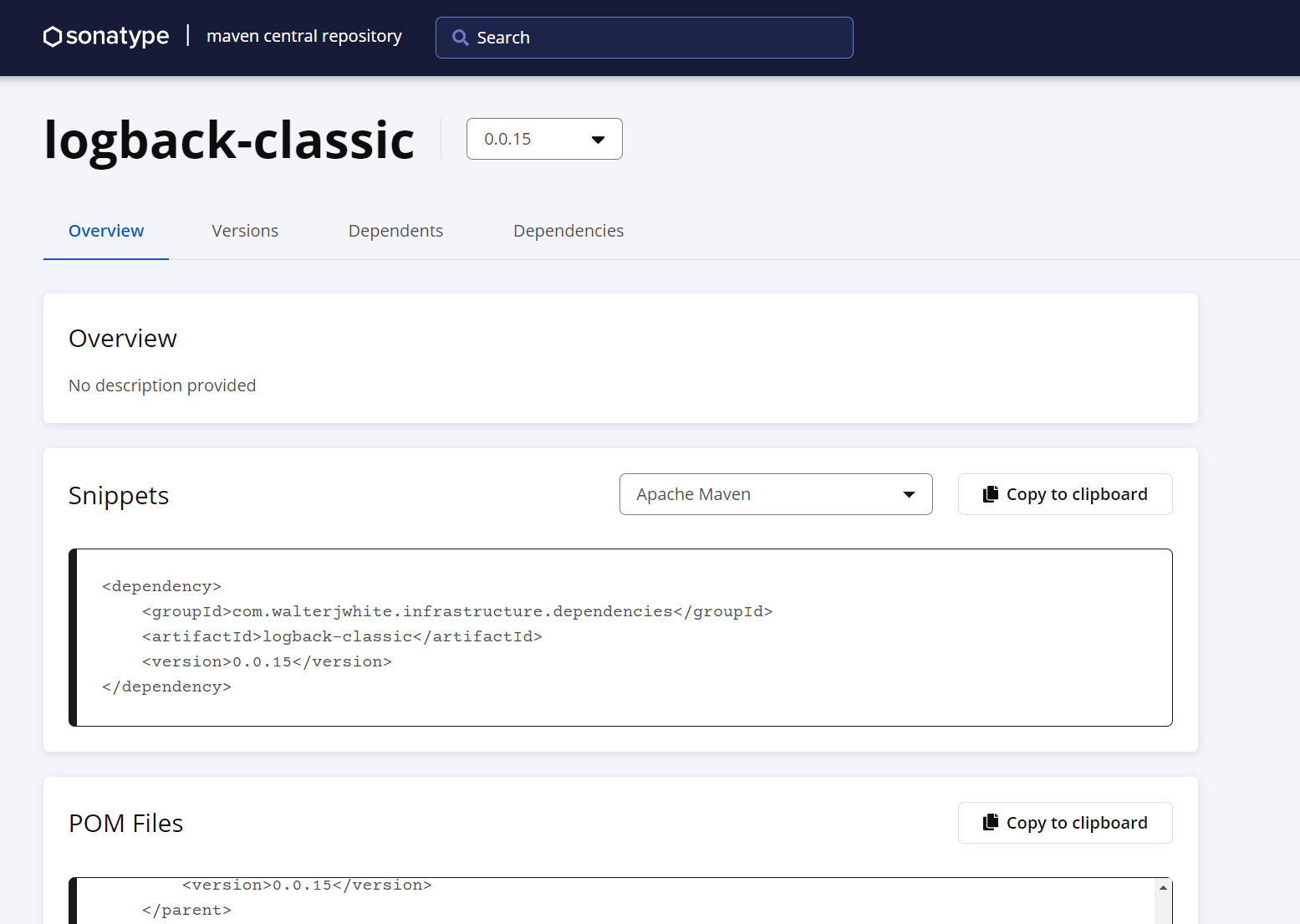Click the magnifying glass search icon
The width and height of the screenshot is (1300, 924).
coord(460,38)
